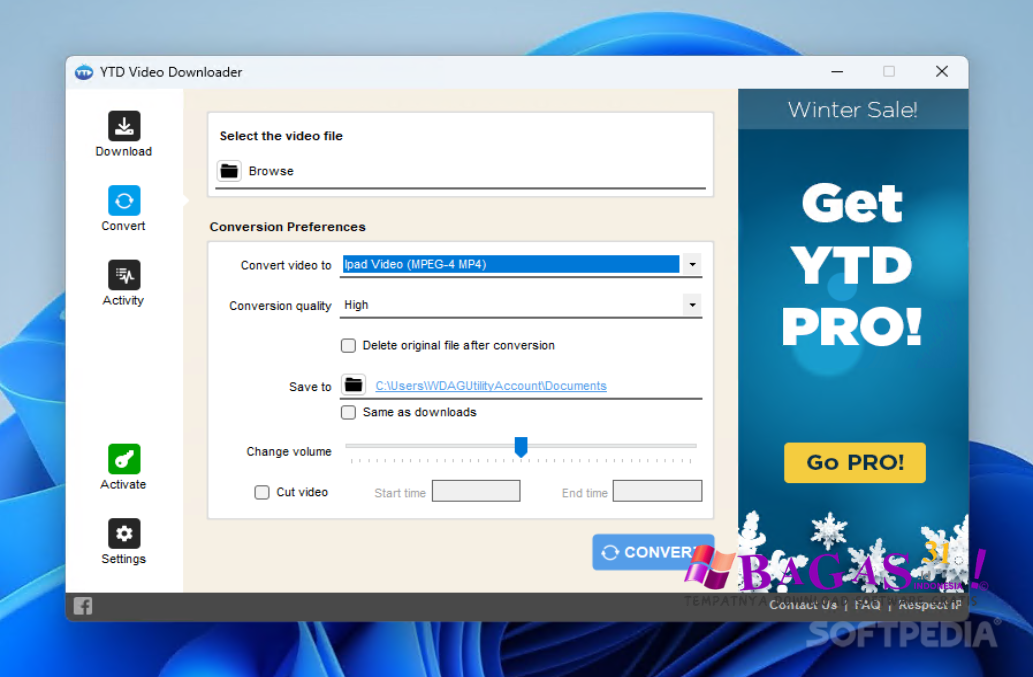Click the Browse text label

tap(271, 171)
